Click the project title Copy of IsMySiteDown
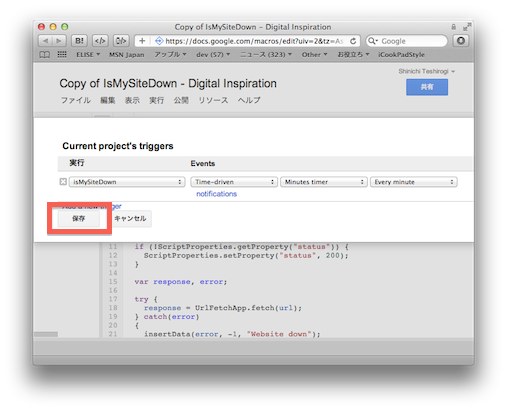This screenshot has width=507, height=411. click(168, 83)
